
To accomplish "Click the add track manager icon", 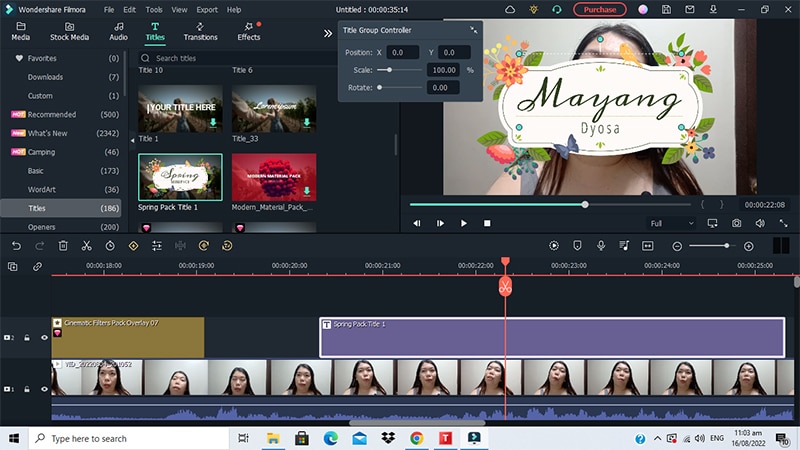I will (x=13, y=266).
